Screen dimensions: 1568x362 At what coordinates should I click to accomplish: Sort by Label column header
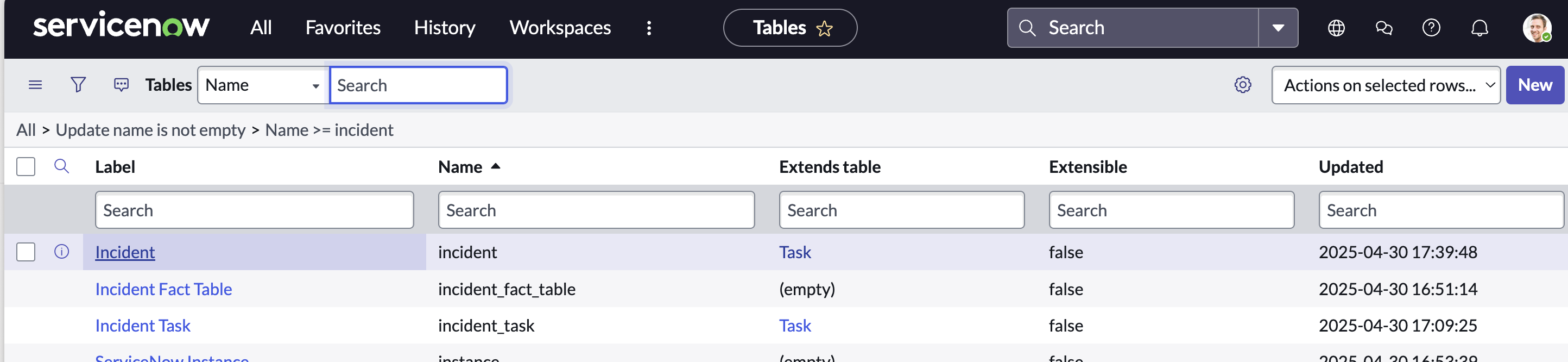point(115,167)
